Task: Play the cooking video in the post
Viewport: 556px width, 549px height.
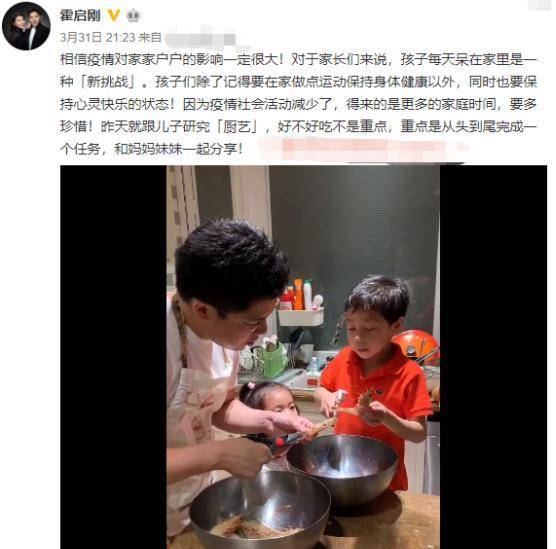Action: point(303,357)
